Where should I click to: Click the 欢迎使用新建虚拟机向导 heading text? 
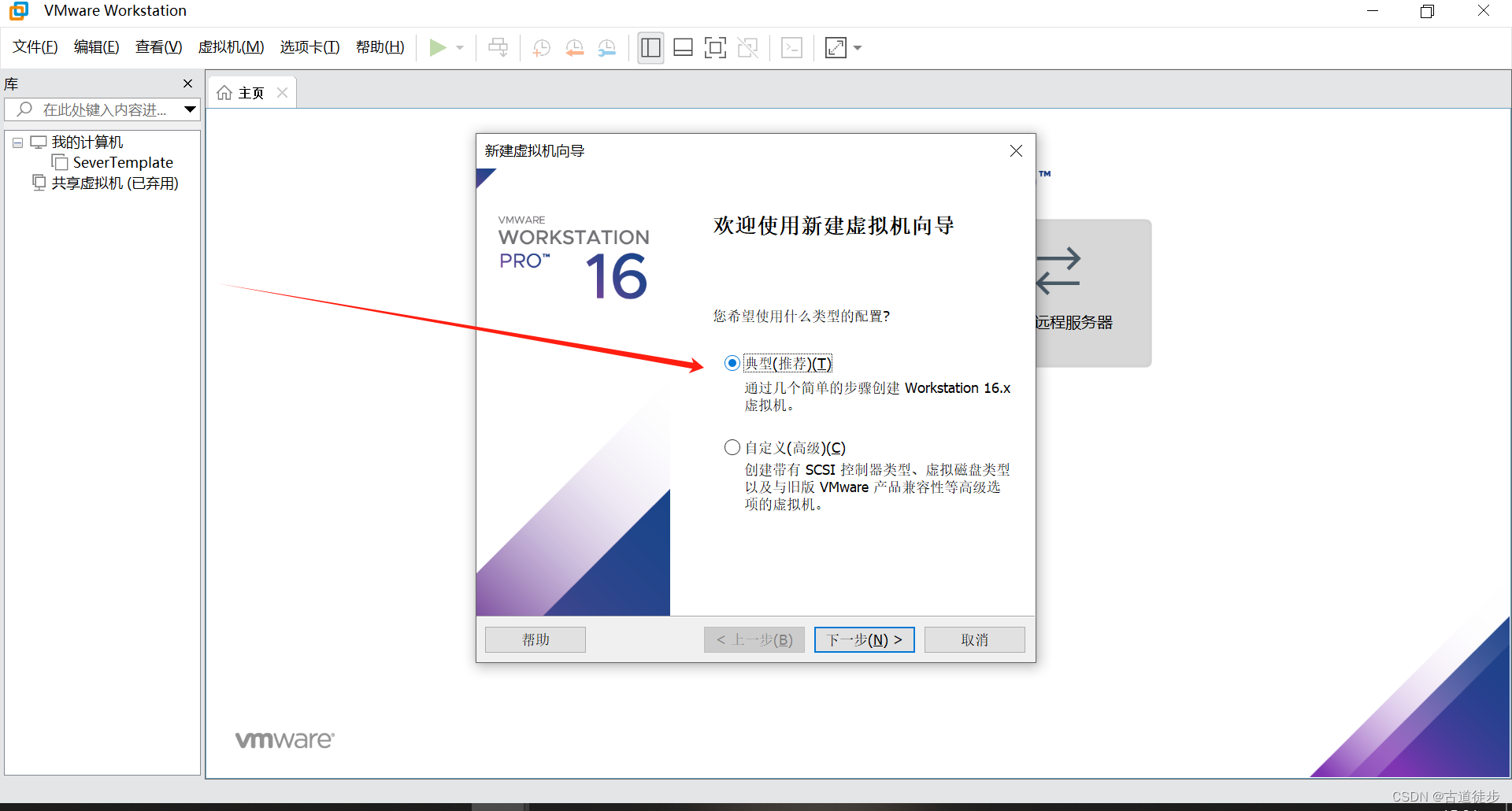tap(834, 226)
